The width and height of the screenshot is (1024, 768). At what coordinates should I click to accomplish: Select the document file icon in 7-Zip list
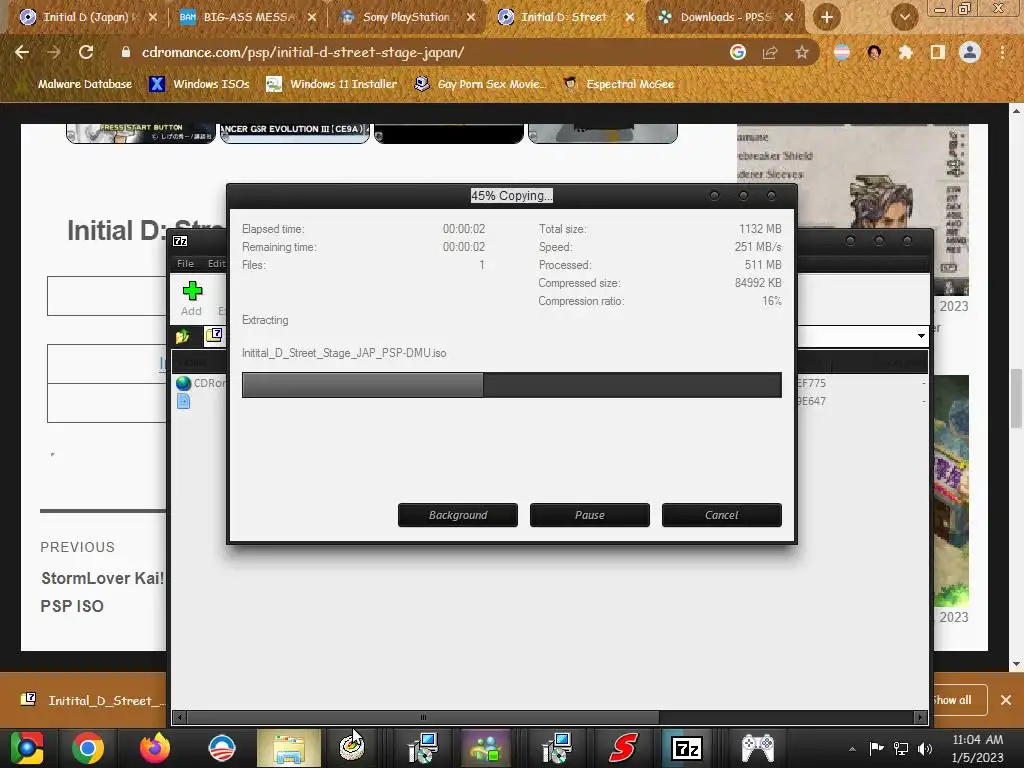[x=184, y=401]
